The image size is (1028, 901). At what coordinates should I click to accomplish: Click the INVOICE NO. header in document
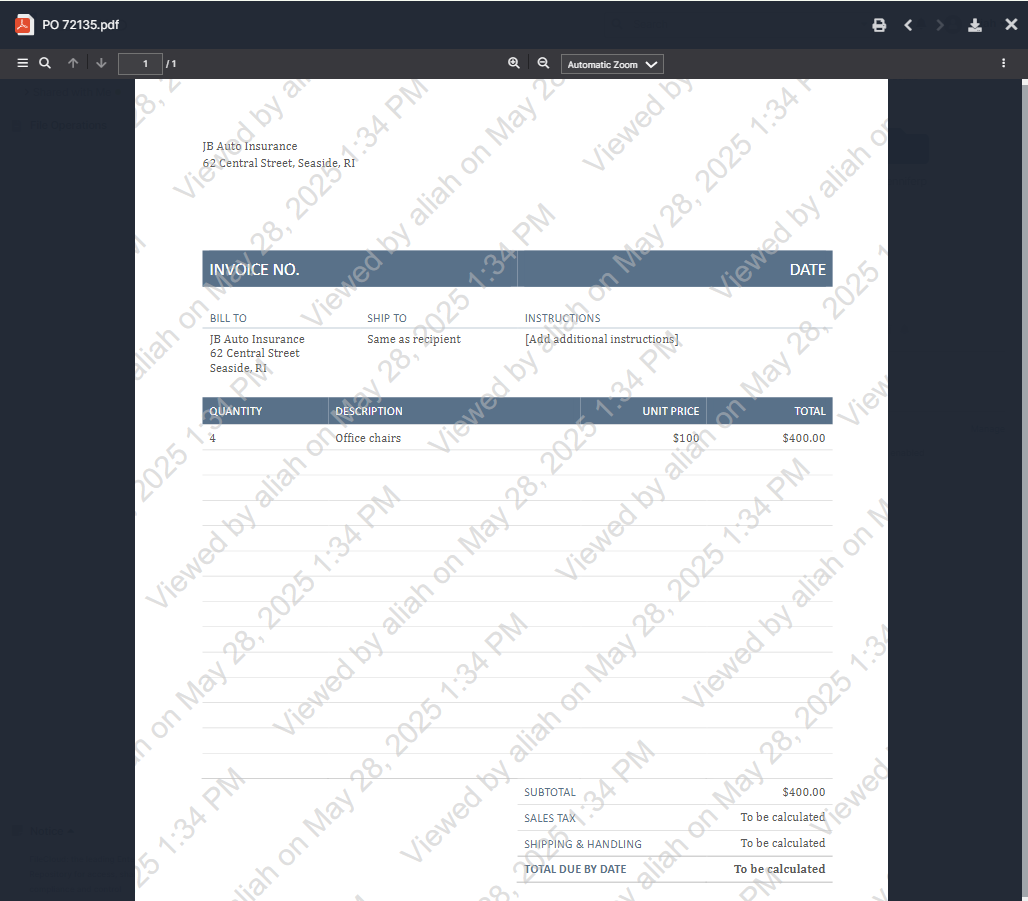[255, 269]
